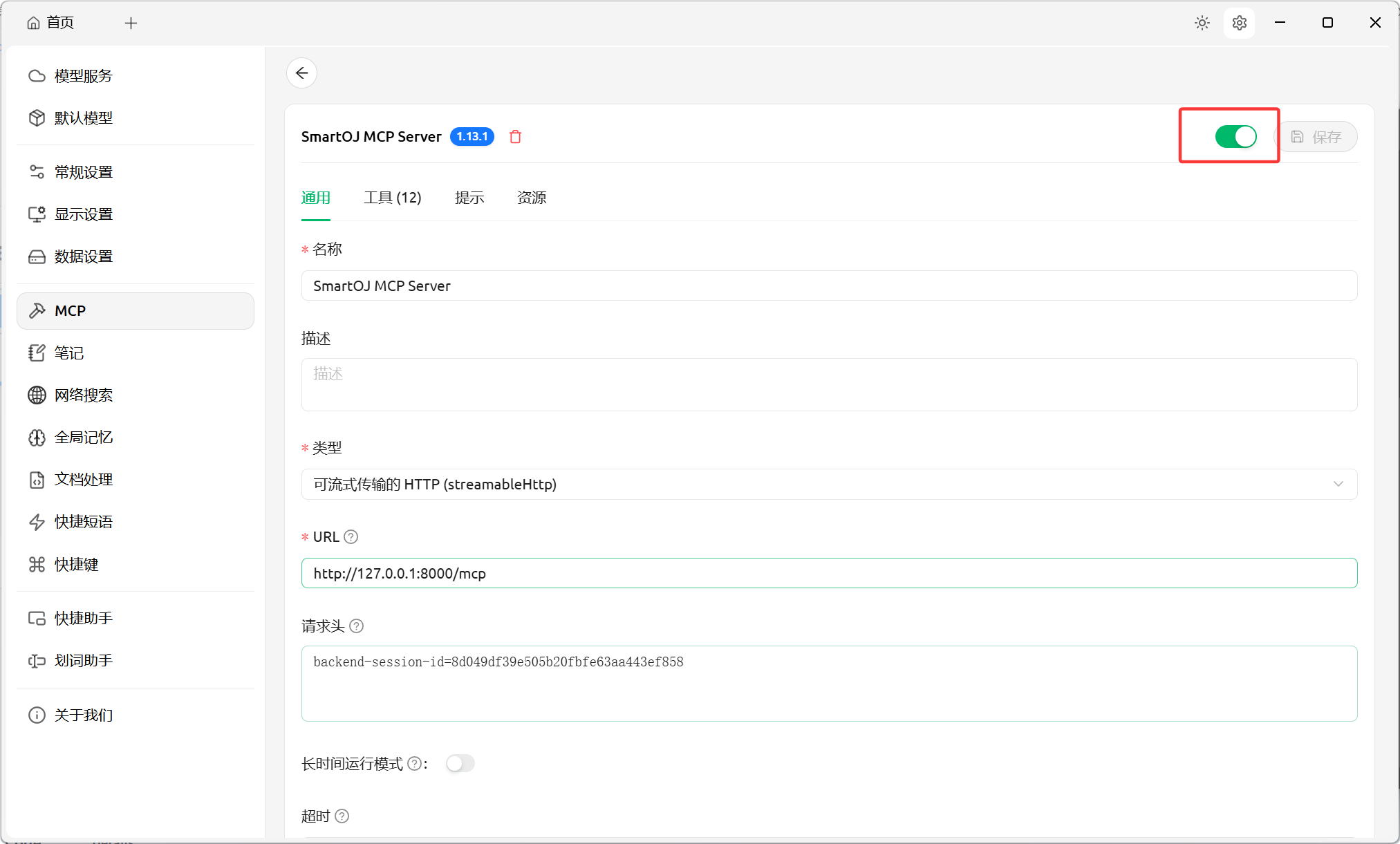This screenshot has height=844, width=1400.
Task: Click the window icon beside 快捷助手
Action: pyautogui.click(x=37, y=619)
